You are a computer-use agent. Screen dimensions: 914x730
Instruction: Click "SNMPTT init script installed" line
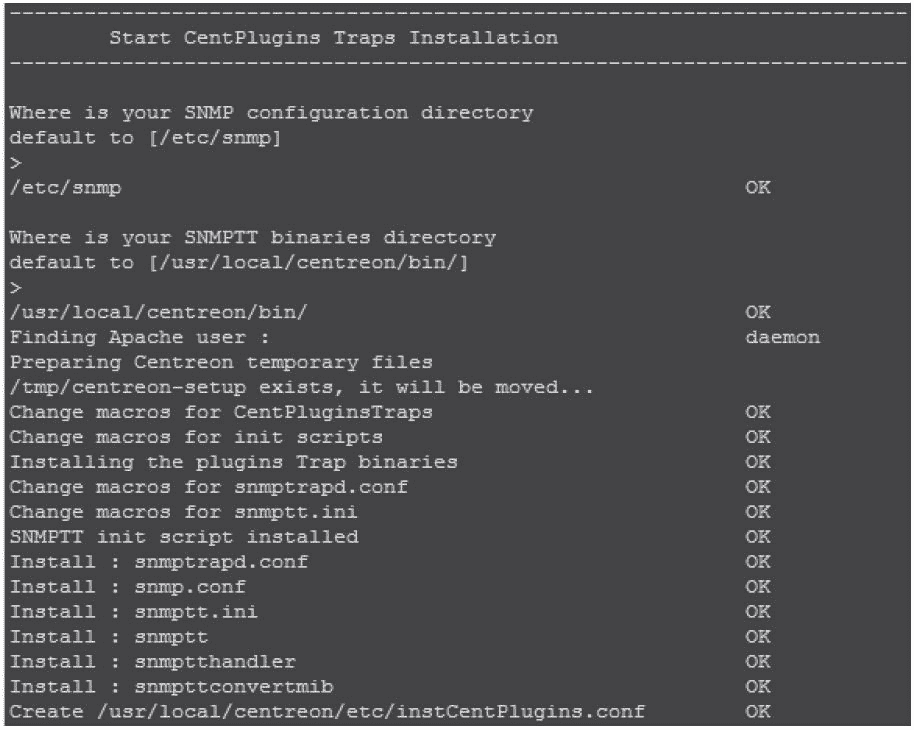coord(183,537)
